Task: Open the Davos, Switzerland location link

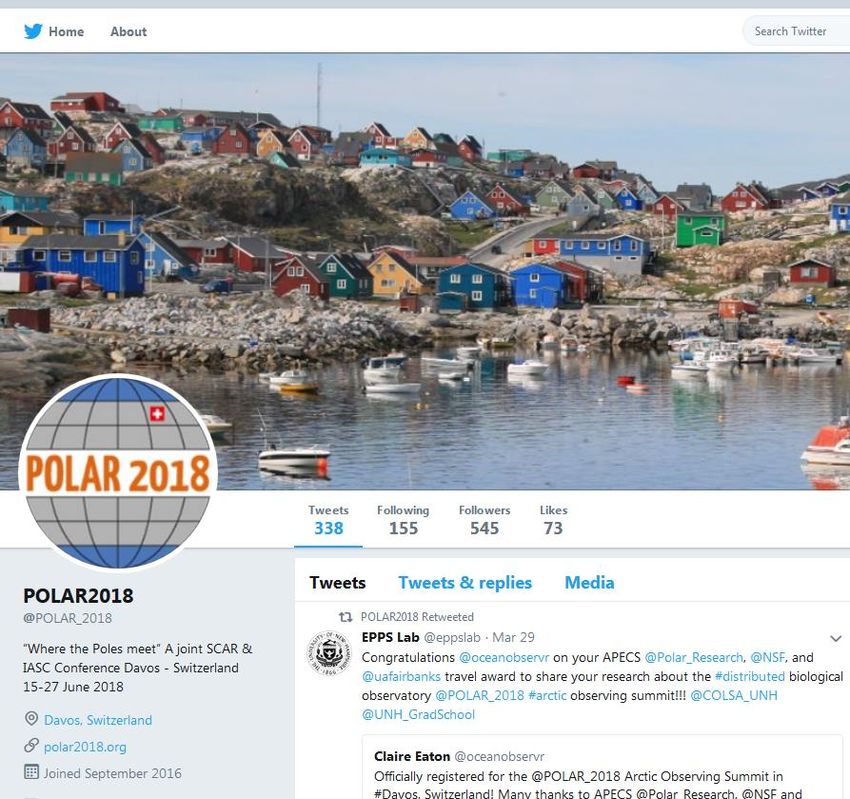Action: 98,720
